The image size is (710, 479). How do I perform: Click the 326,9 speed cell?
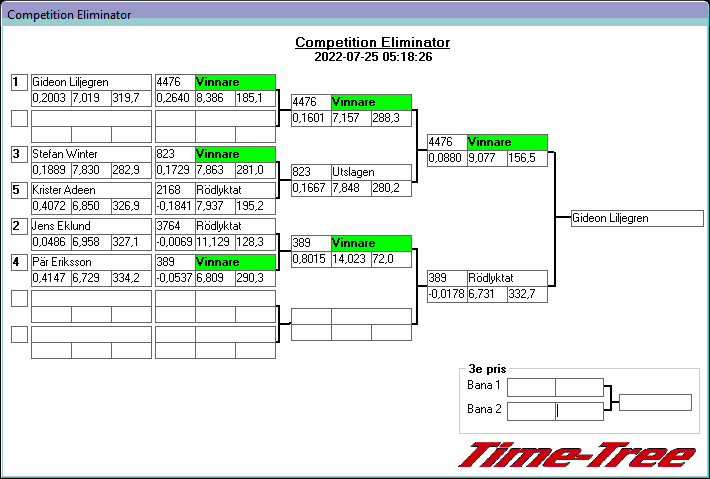132,206
